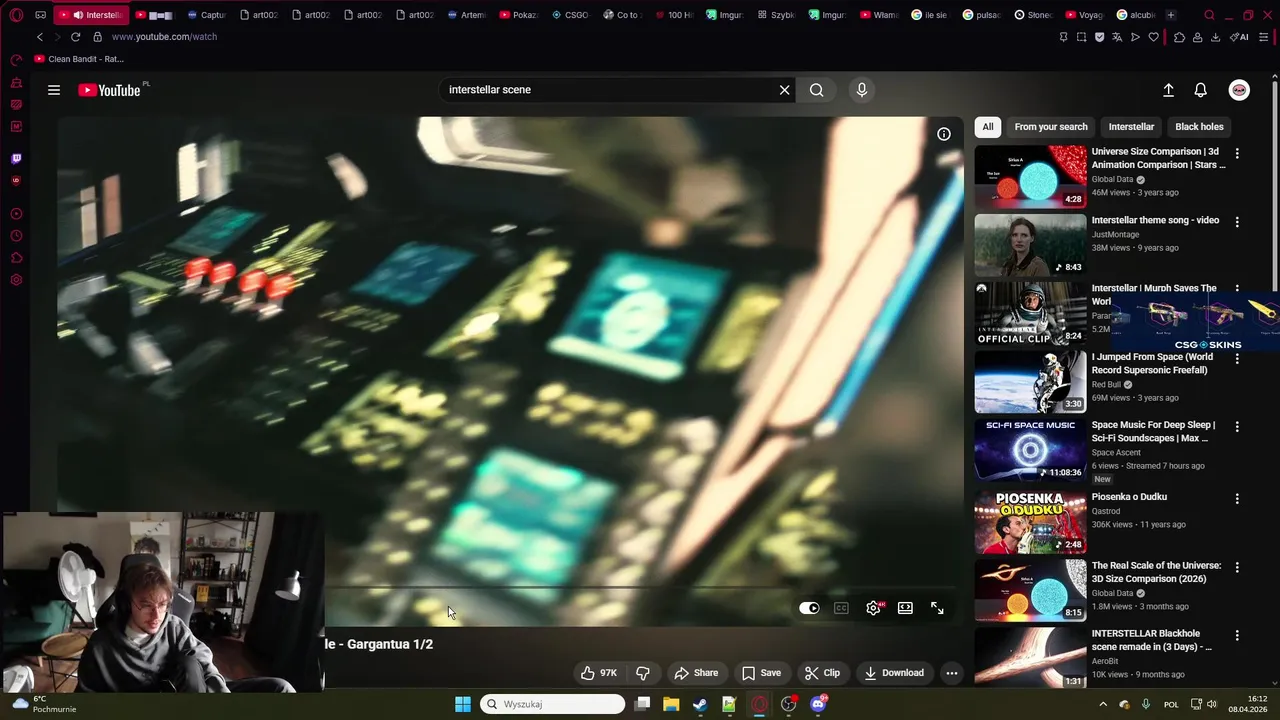Open Steam from the taskbar
This screenshot has height=720, width=1280.
[x=700, y=704]
